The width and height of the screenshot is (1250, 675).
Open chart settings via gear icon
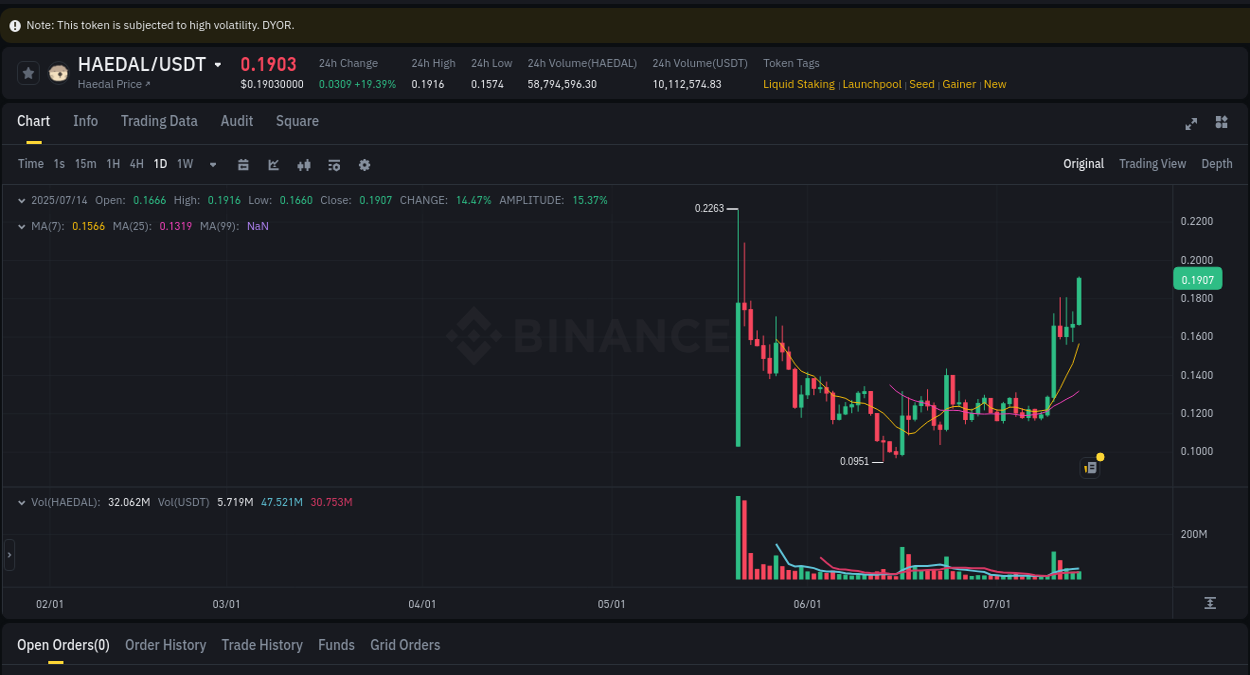pyautogui.click(x=364, y=164)
